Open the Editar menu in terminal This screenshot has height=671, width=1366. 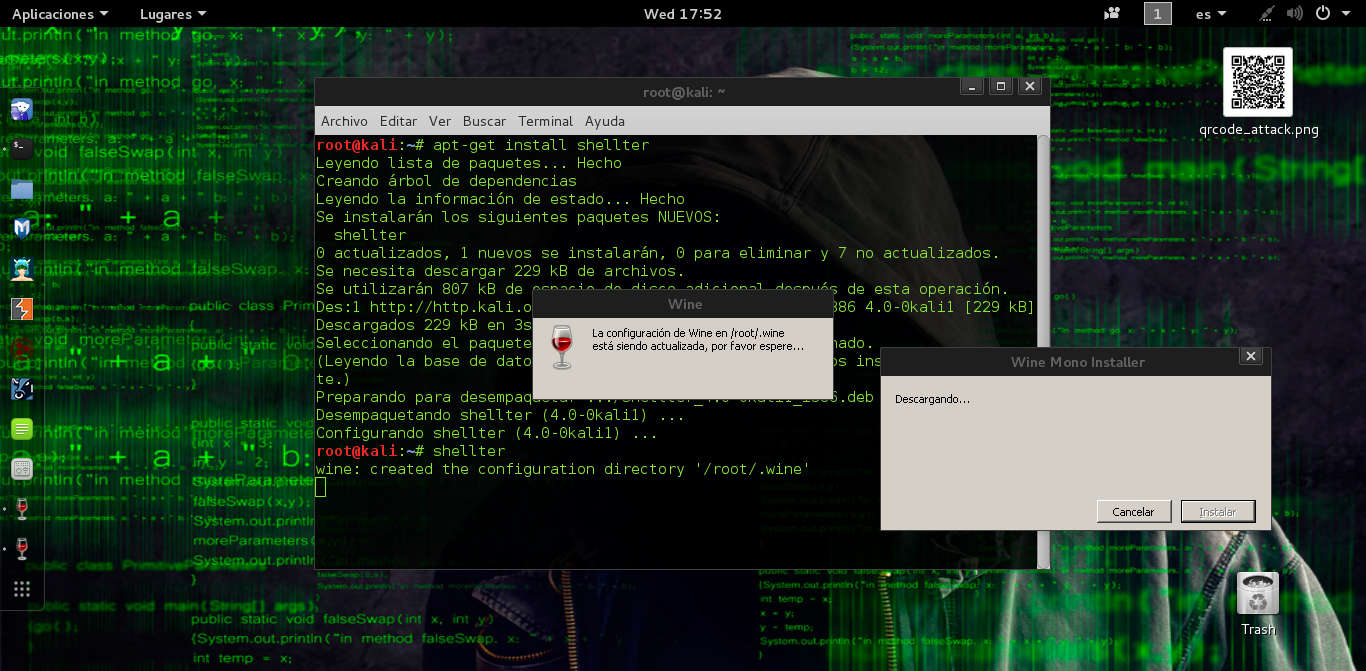pyautogui.click(x=398, y=121)
